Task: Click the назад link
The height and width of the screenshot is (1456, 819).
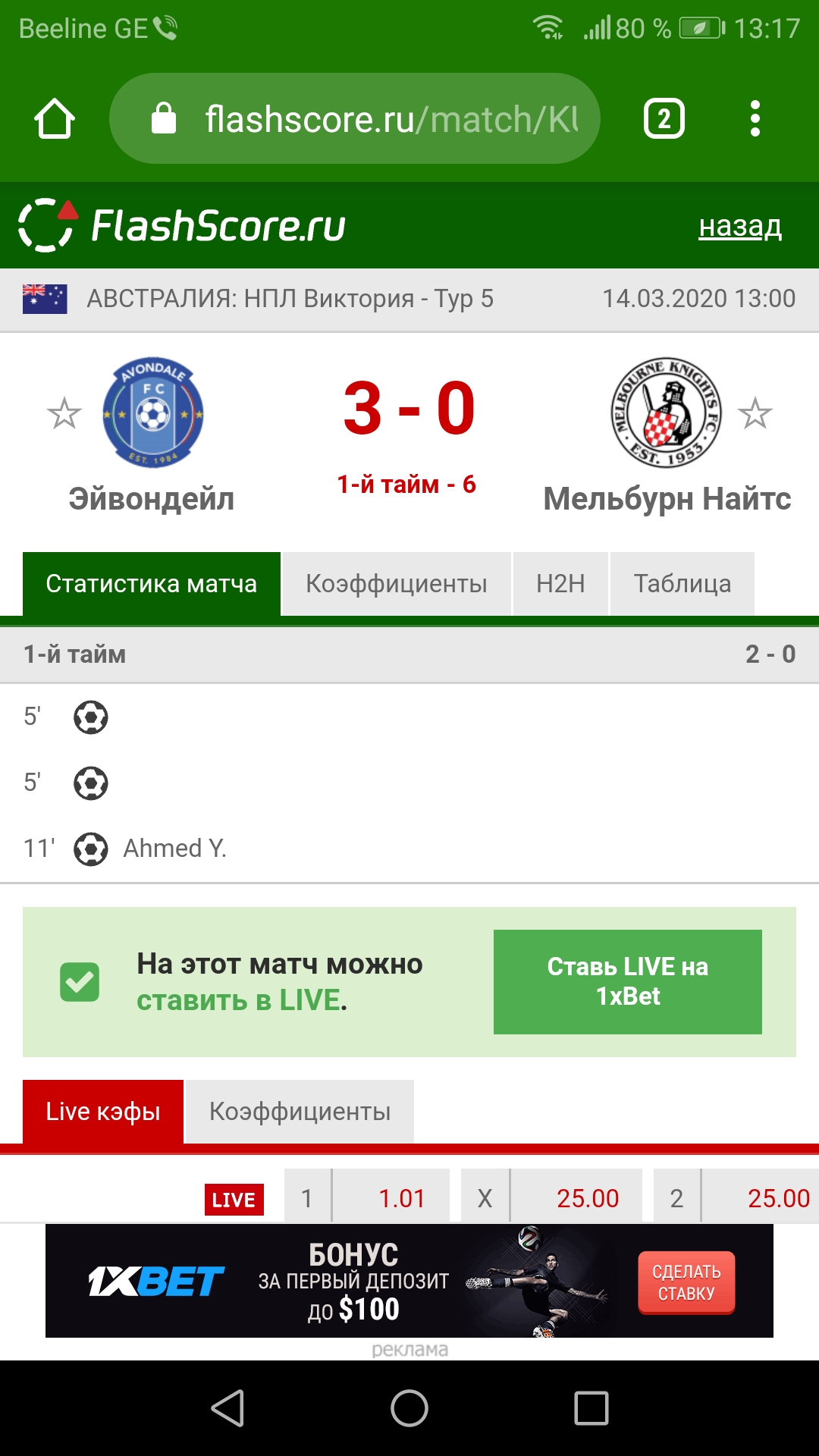Action: click(x=740, y=226)
